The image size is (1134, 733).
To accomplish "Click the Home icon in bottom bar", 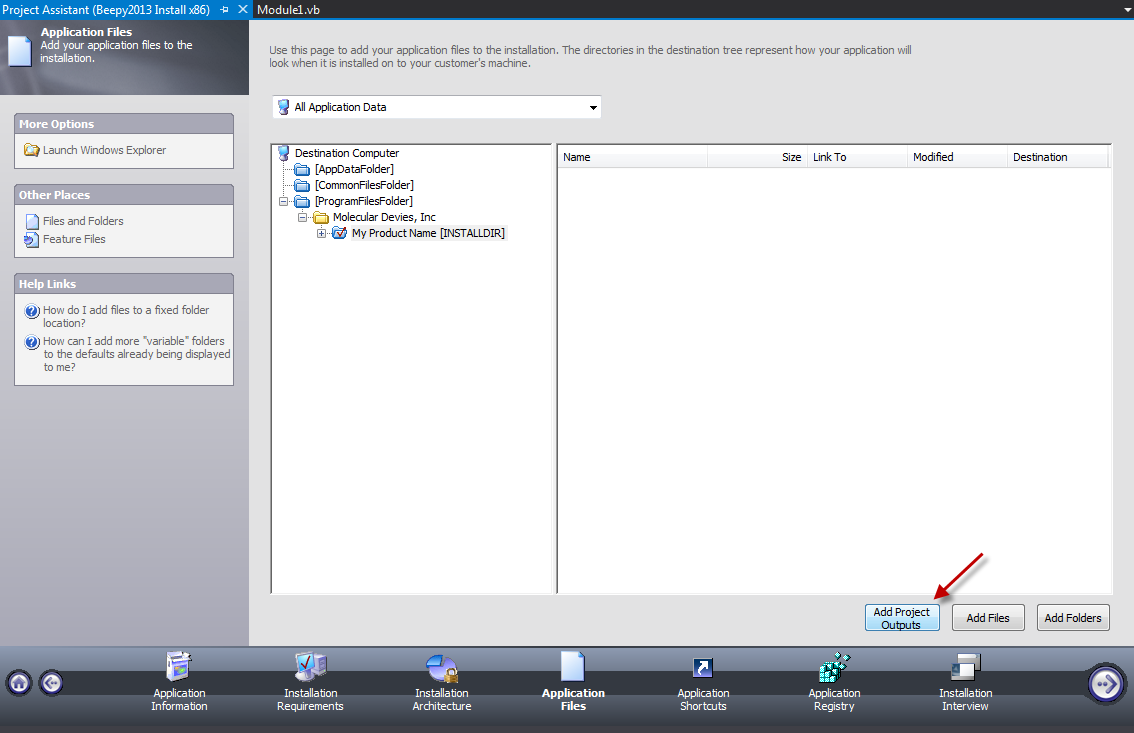I will coord(18,681).
